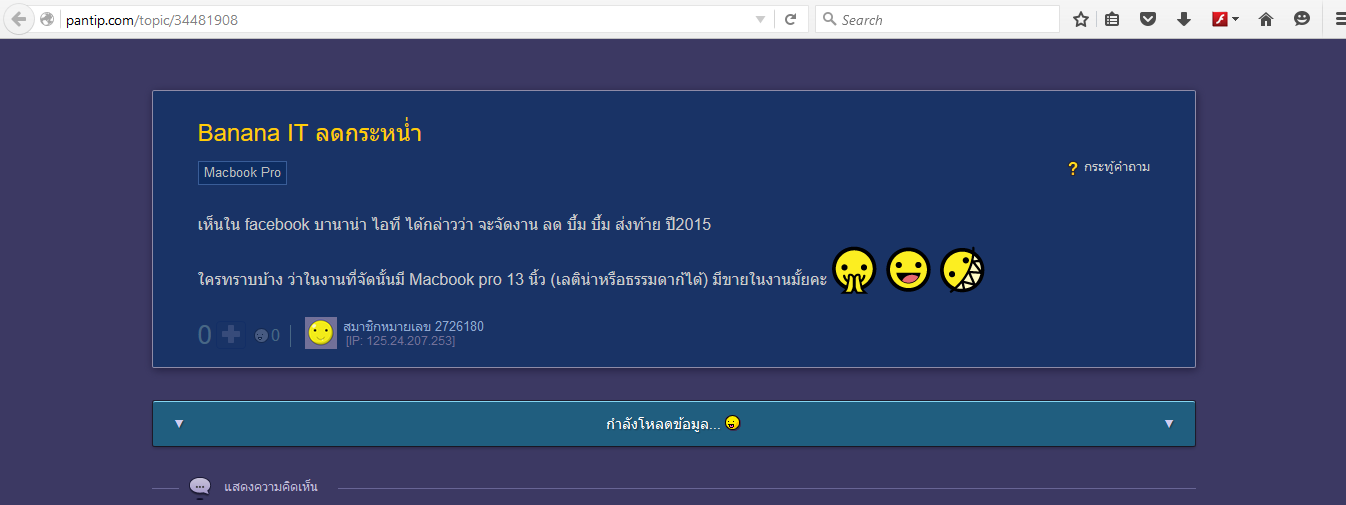Open the Firefox hamburger menu
This screenshot has height=505, width=1346.
pos(1340,19)
